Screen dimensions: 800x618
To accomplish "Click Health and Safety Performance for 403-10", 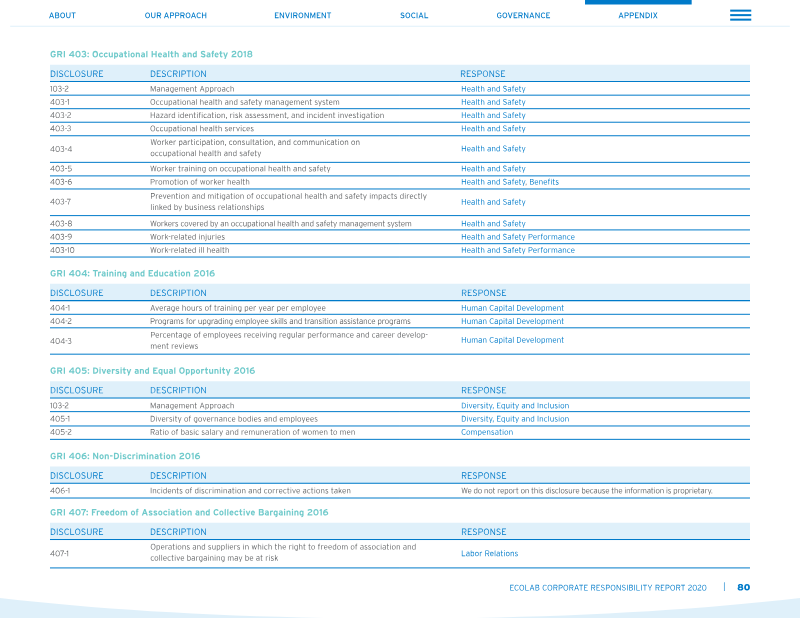I will click(x=518, y=250).
